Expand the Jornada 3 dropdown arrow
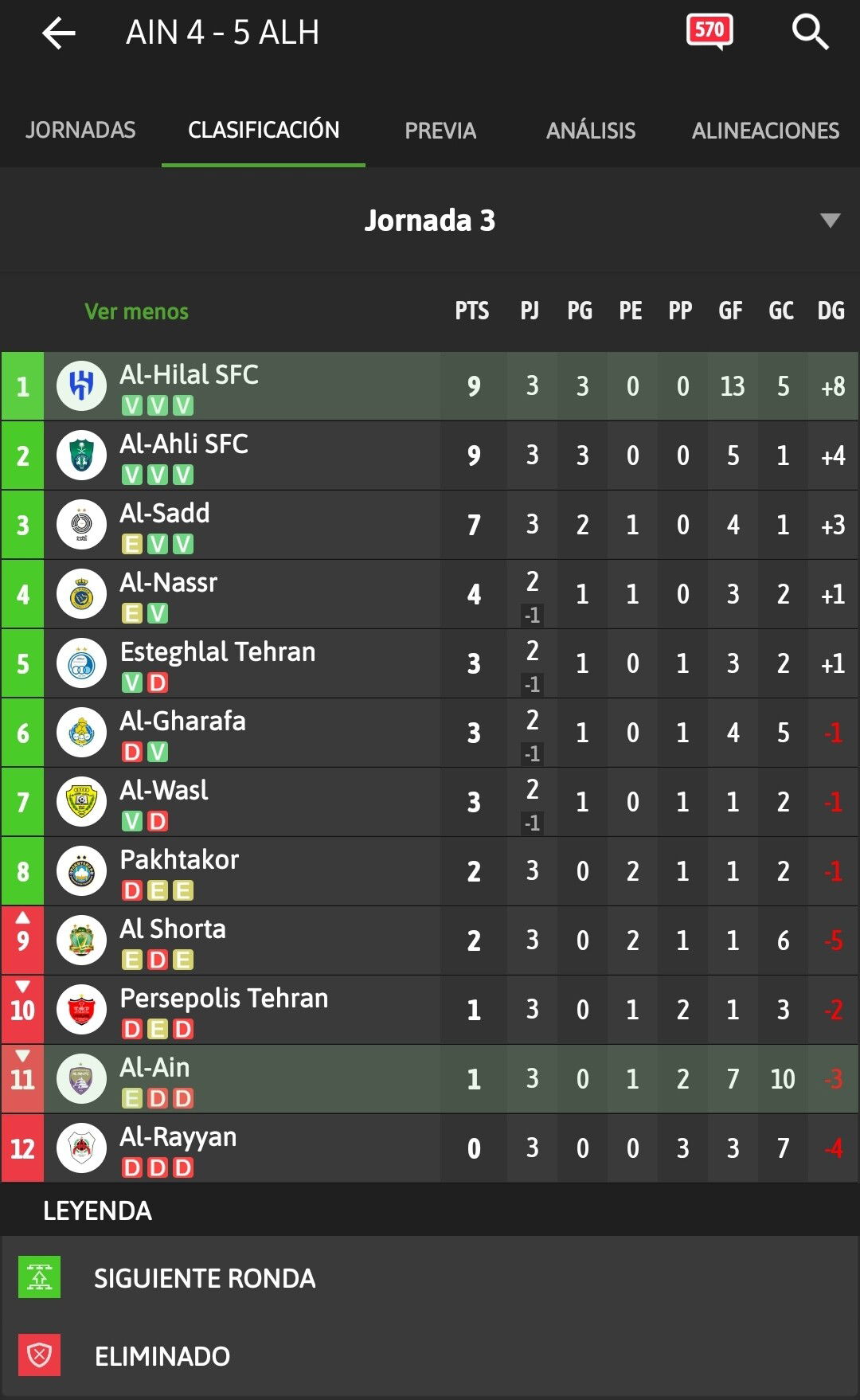Viewport: 860px width, 1400px height. tap(831, 221)
